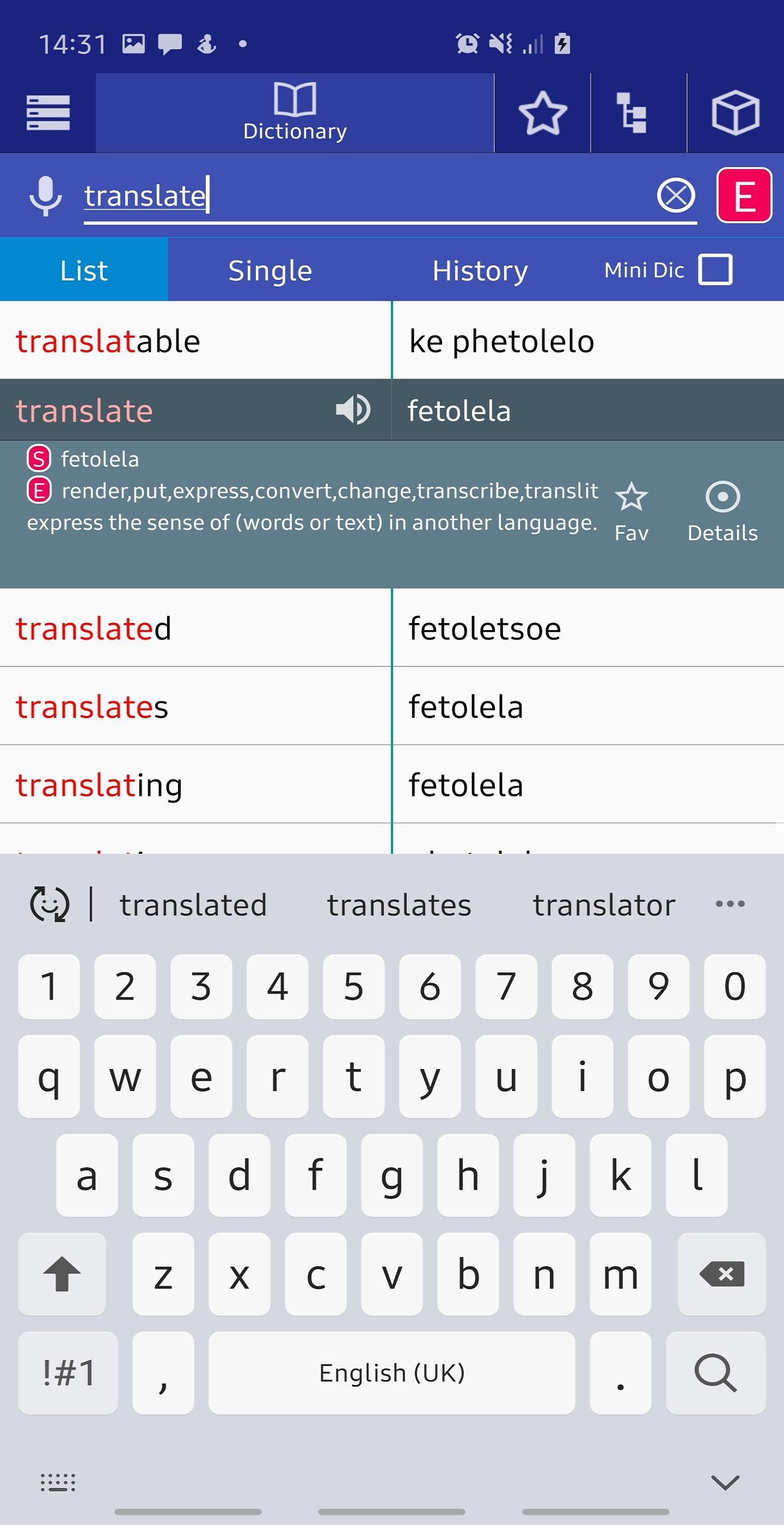Image resolution: width=784 pixels, height=1525 pixels.
Task: Select the translated list entry
Action: click(391, 627)
